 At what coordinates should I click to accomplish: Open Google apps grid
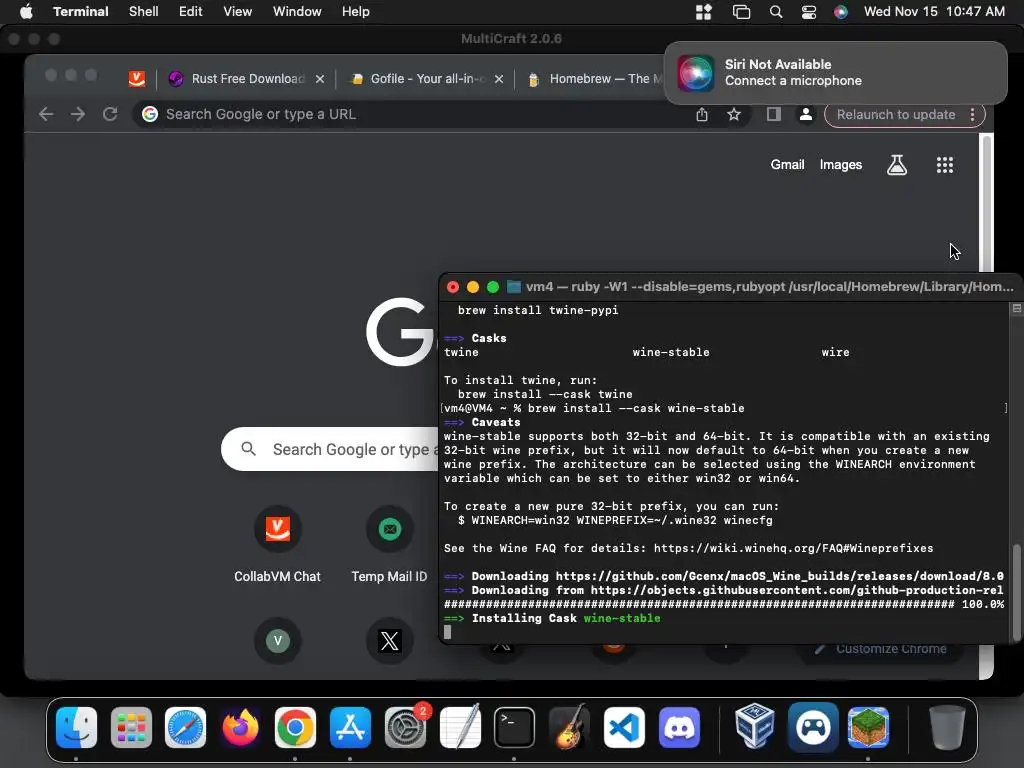pyautogui.click(x=944, y=165)
